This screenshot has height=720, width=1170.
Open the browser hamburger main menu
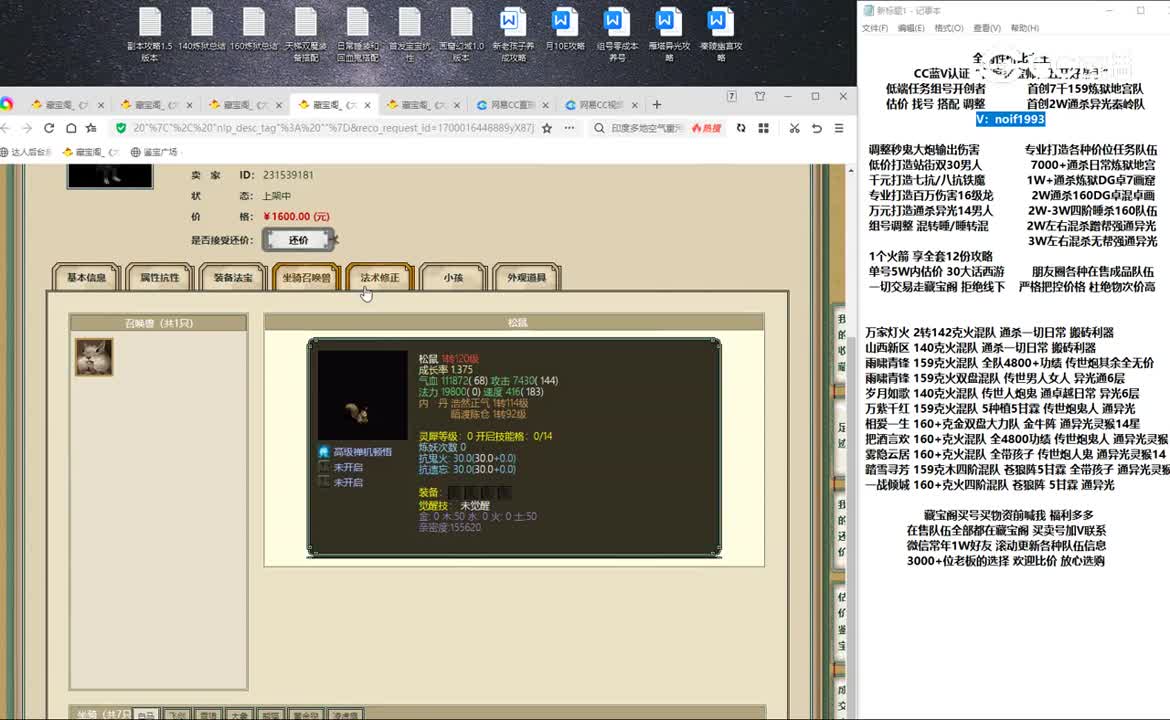coord(839,128)
